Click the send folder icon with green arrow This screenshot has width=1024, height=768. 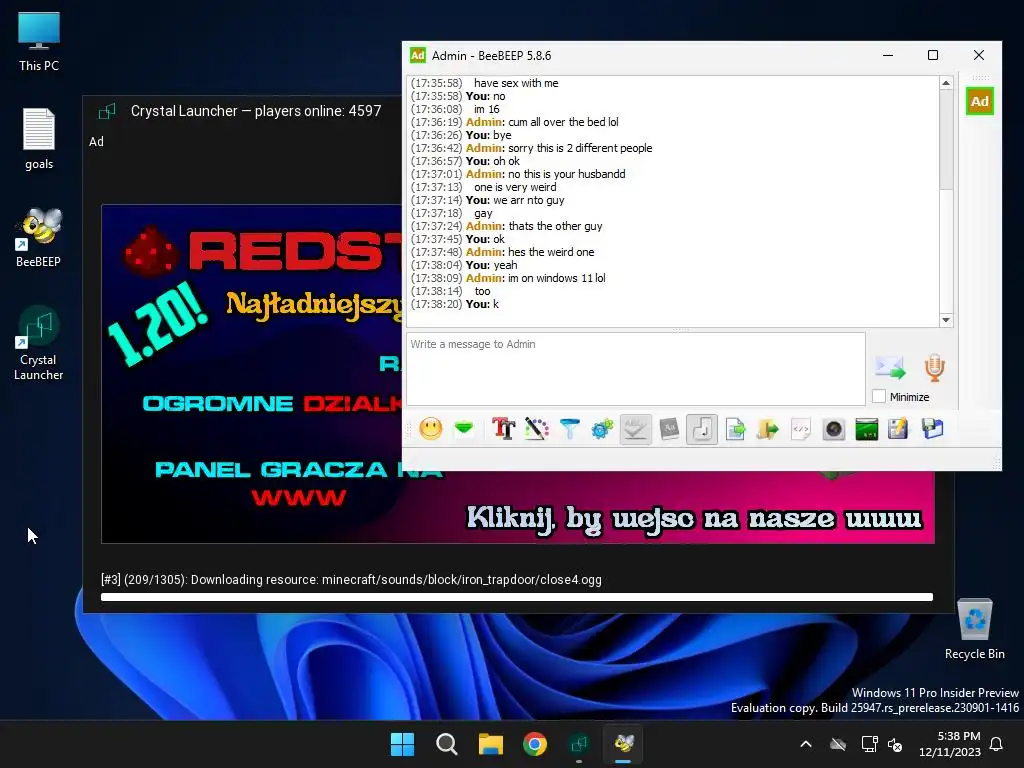point(768,429)
